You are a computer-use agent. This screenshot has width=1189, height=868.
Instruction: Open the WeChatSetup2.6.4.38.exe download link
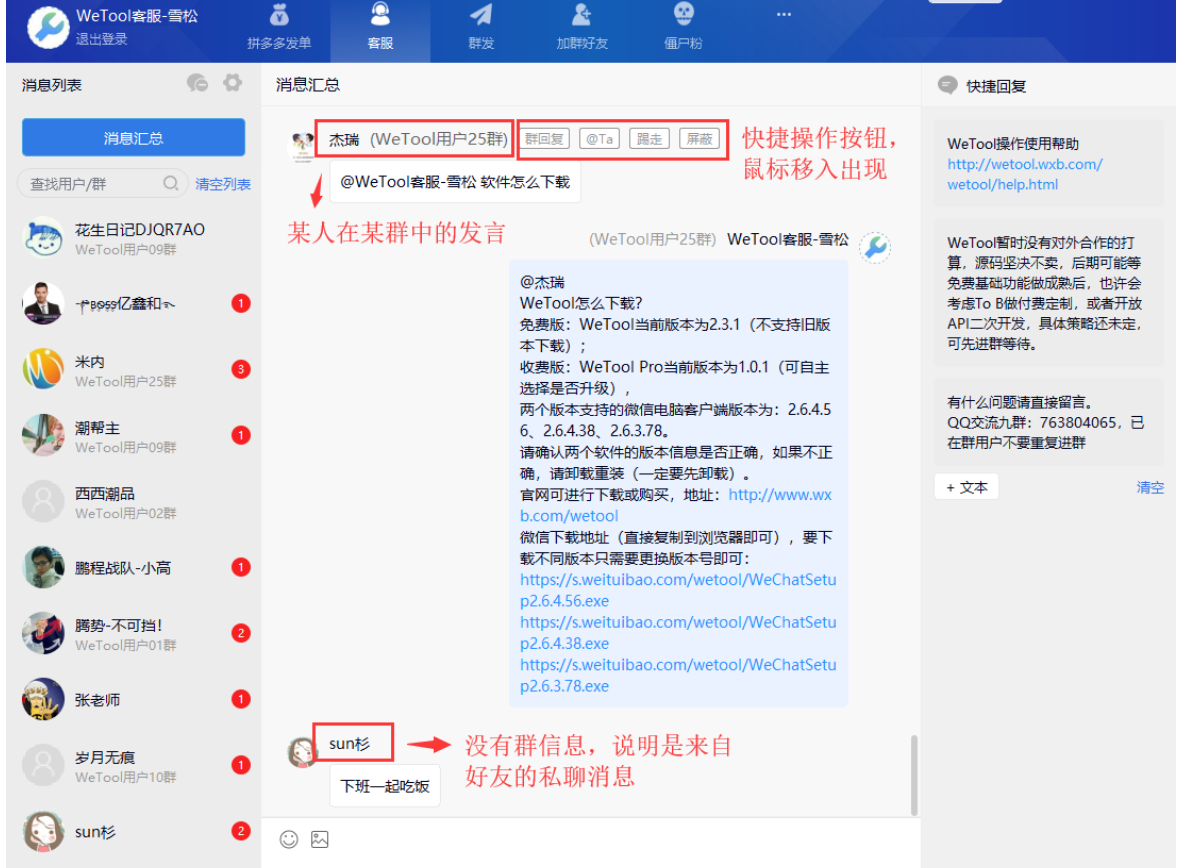point(678,632)
